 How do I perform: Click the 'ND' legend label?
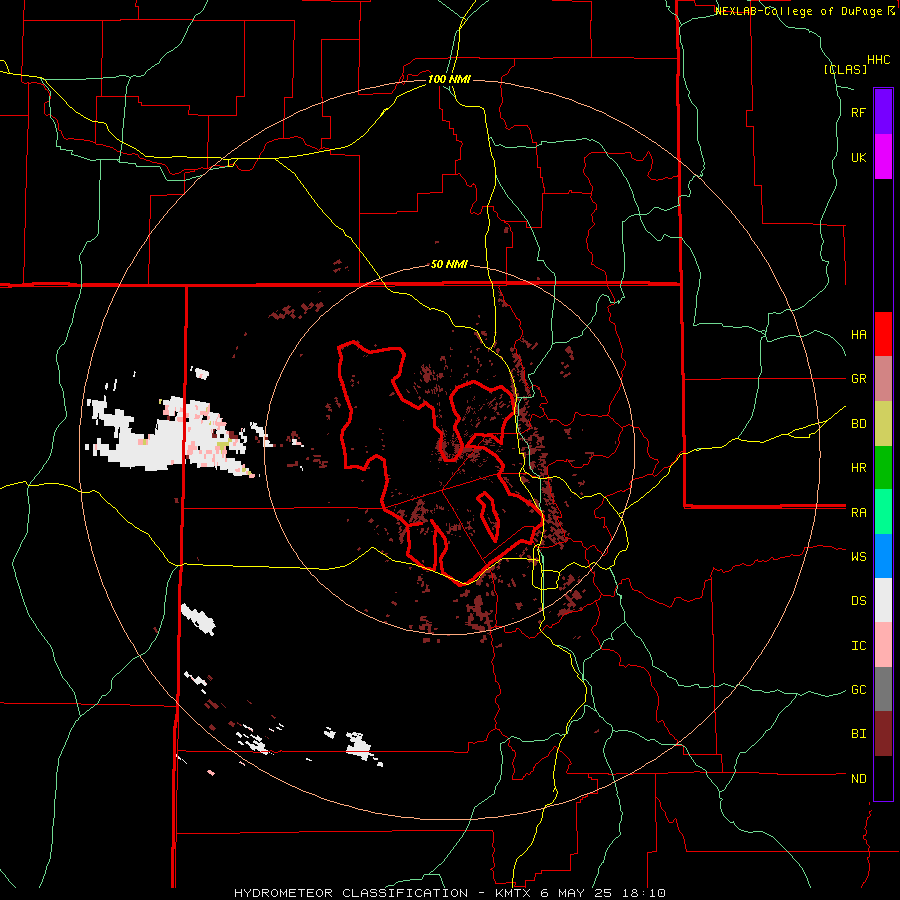858,779
